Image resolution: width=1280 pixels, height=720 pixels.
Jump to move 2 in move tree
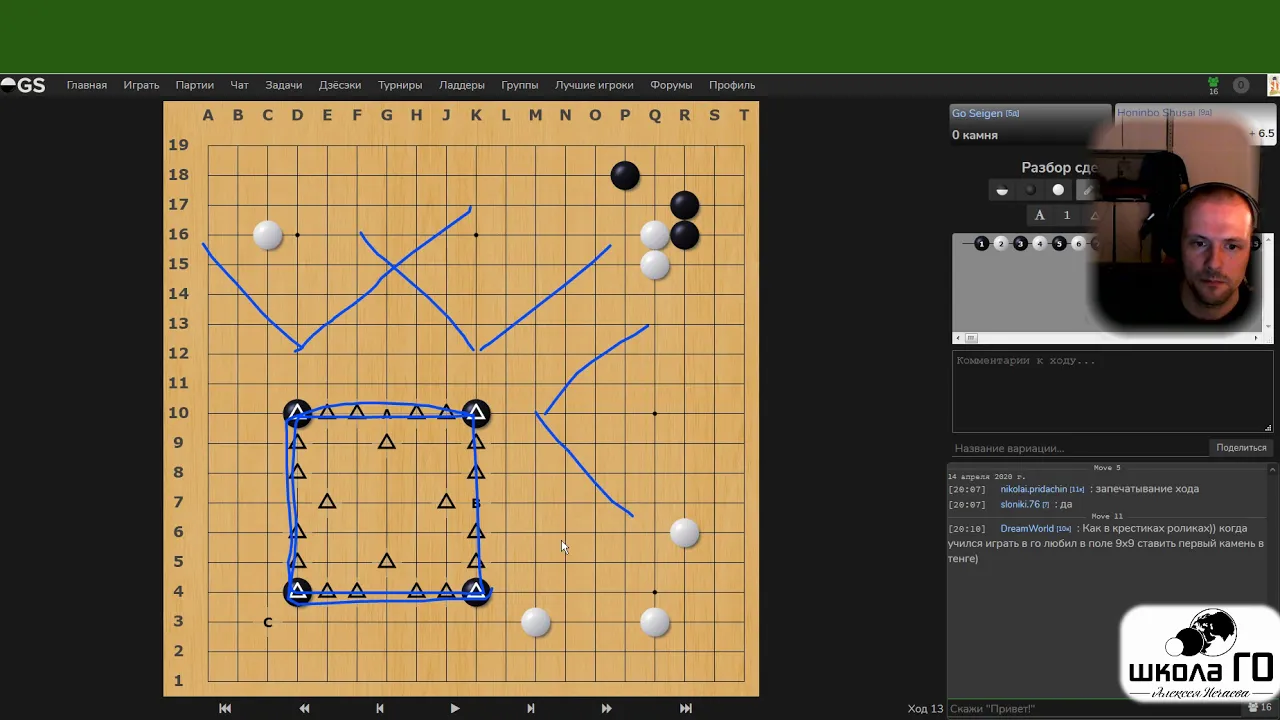point(1001,243)
